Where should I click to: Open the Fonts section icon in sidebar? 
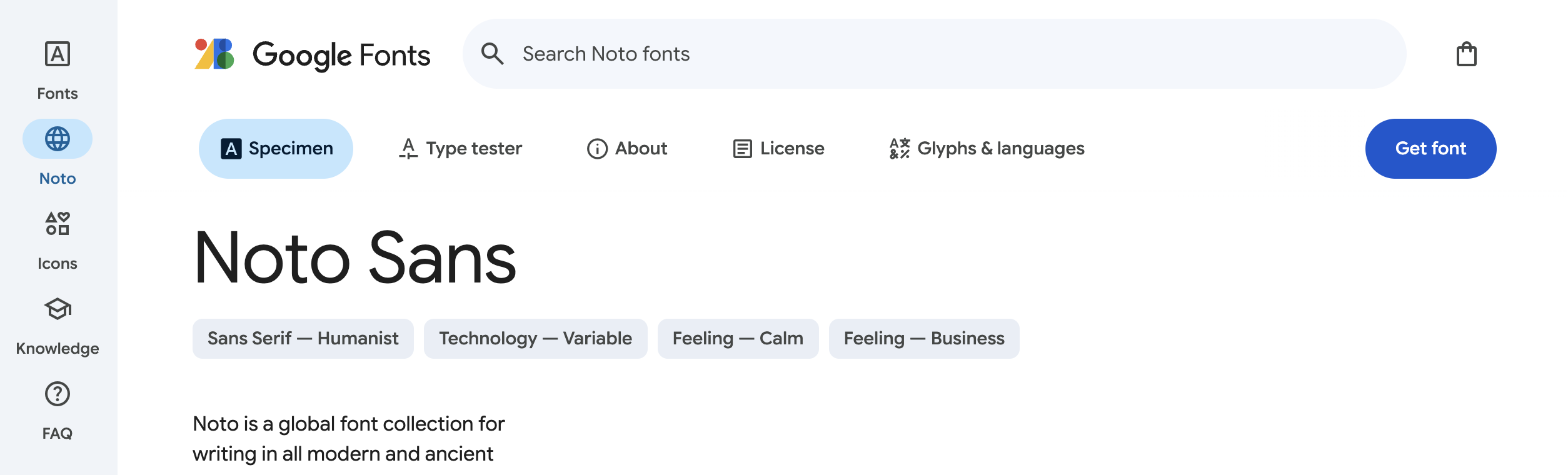(58, 54)
